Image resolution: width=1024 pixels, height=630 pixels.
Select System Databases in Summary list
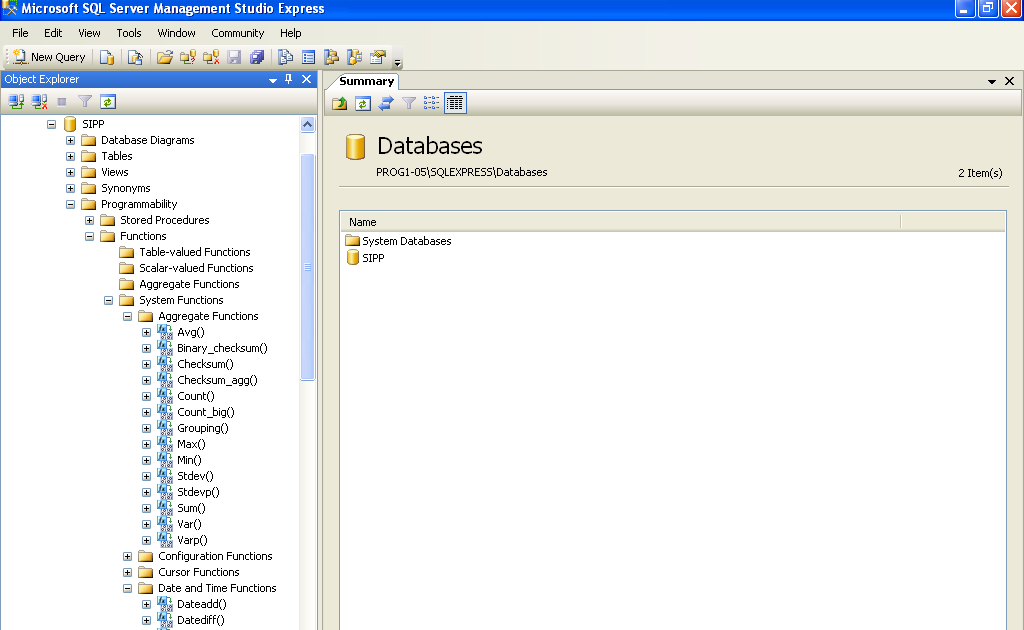point(406,241)
